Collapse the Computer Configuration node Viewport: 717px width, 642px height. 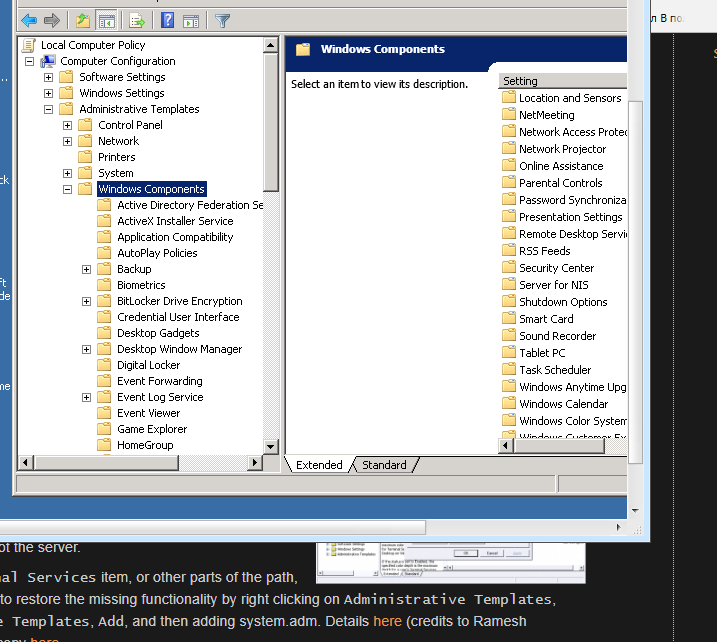pos(29,61)
